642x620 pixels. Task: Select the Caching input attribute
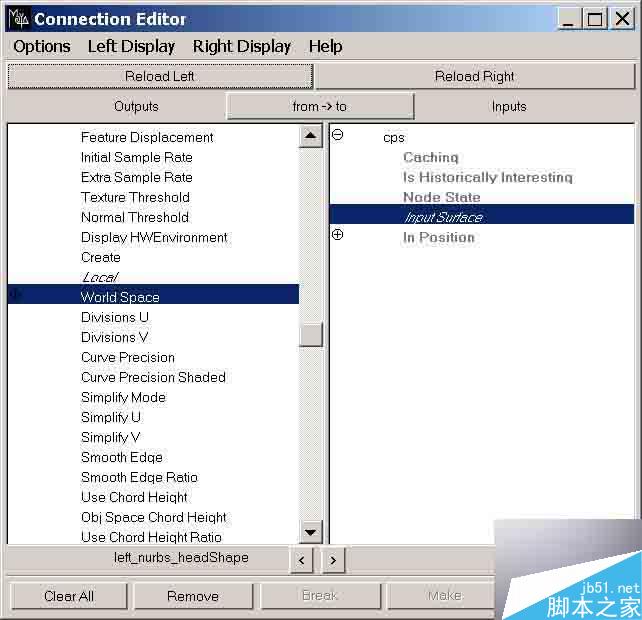coord(430,157)
